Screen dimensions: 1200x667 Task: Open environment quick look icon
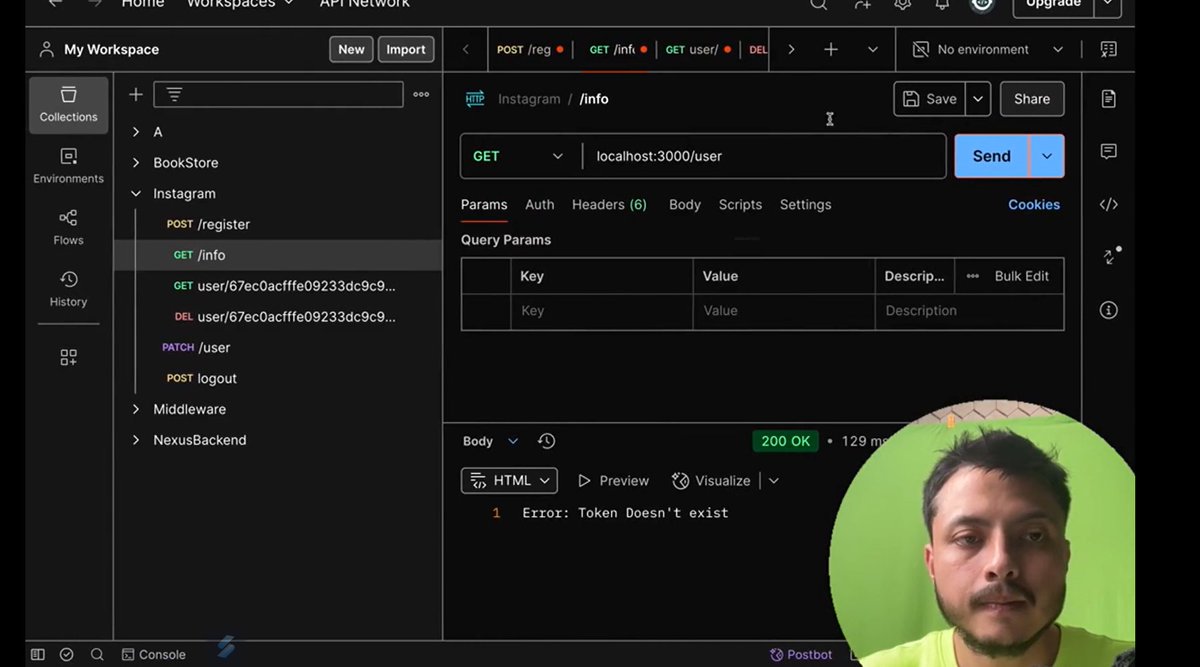click(1108, 49)
